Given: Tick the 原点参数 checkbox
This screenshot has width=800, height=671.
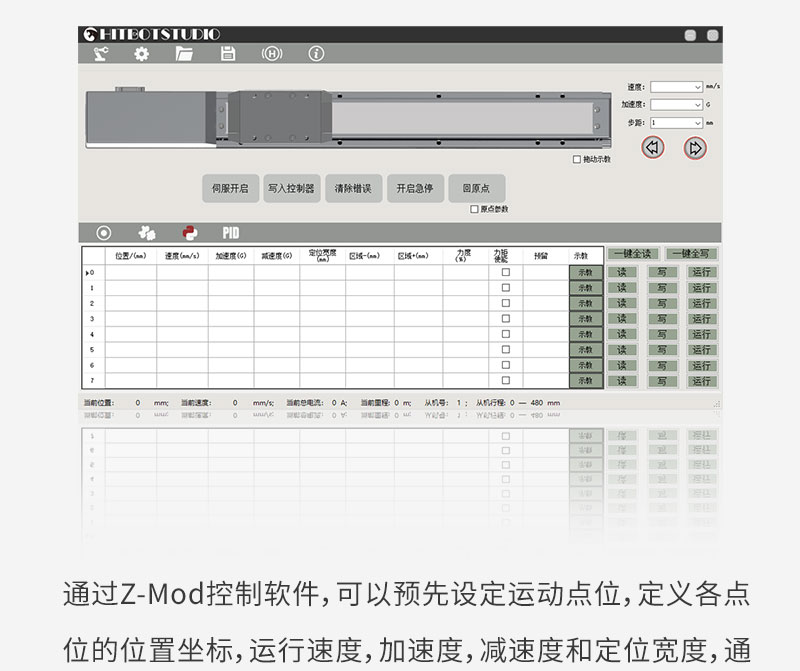Looking at the screenshot, I should point(474,209).
